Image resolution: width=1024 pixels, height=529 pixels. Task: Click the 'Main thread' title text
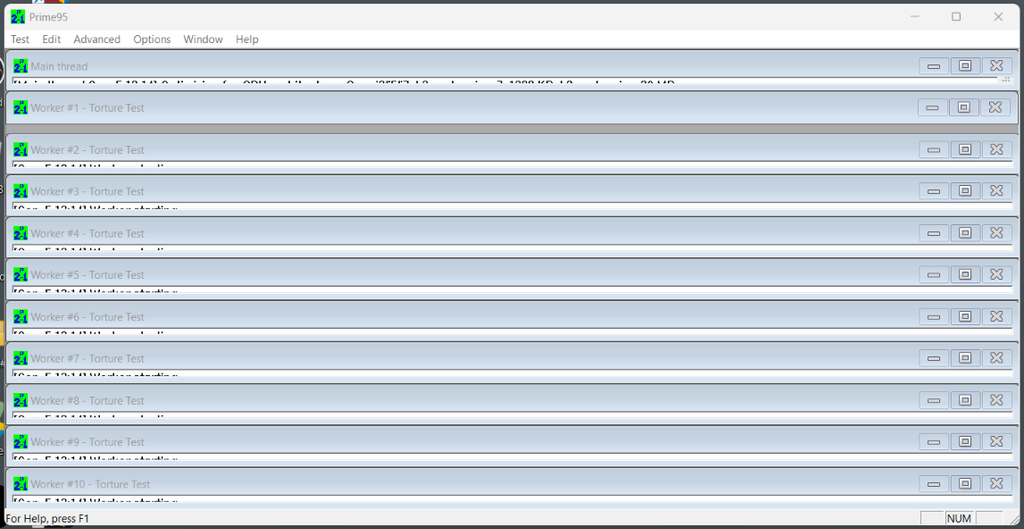coord(59,66)
